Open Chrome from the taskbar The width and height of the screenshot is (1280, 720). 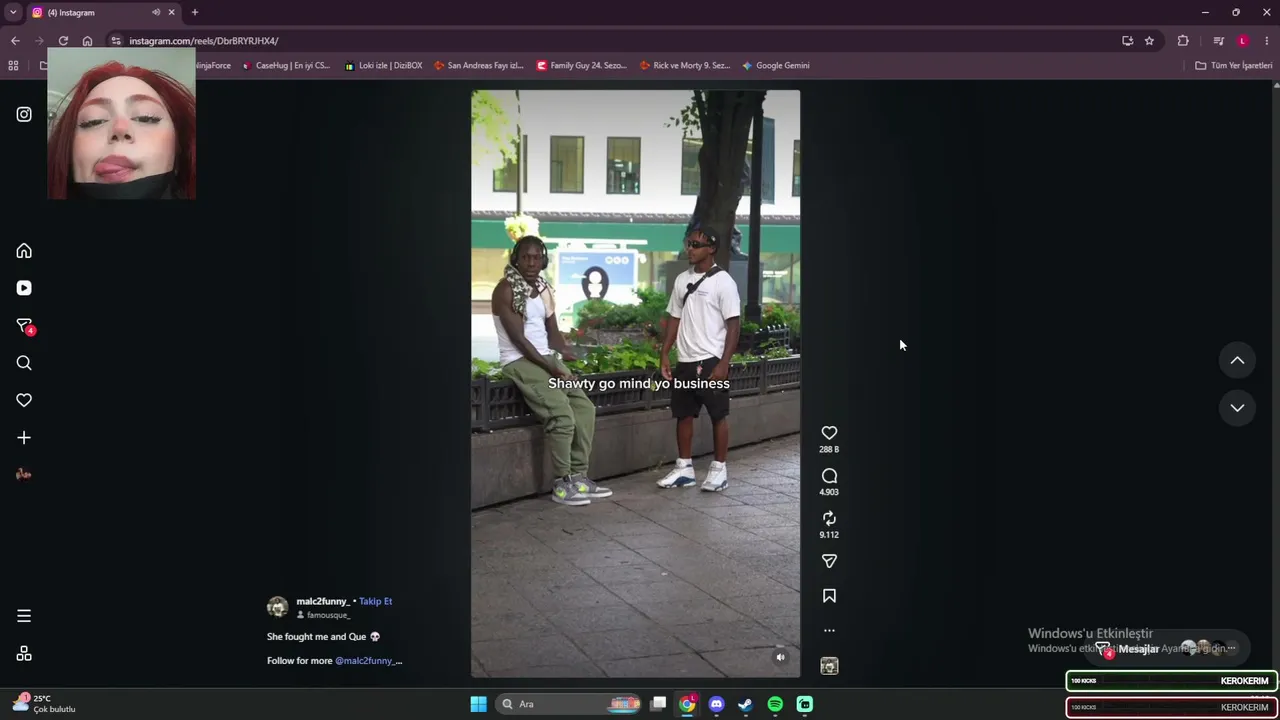point(687,704)
